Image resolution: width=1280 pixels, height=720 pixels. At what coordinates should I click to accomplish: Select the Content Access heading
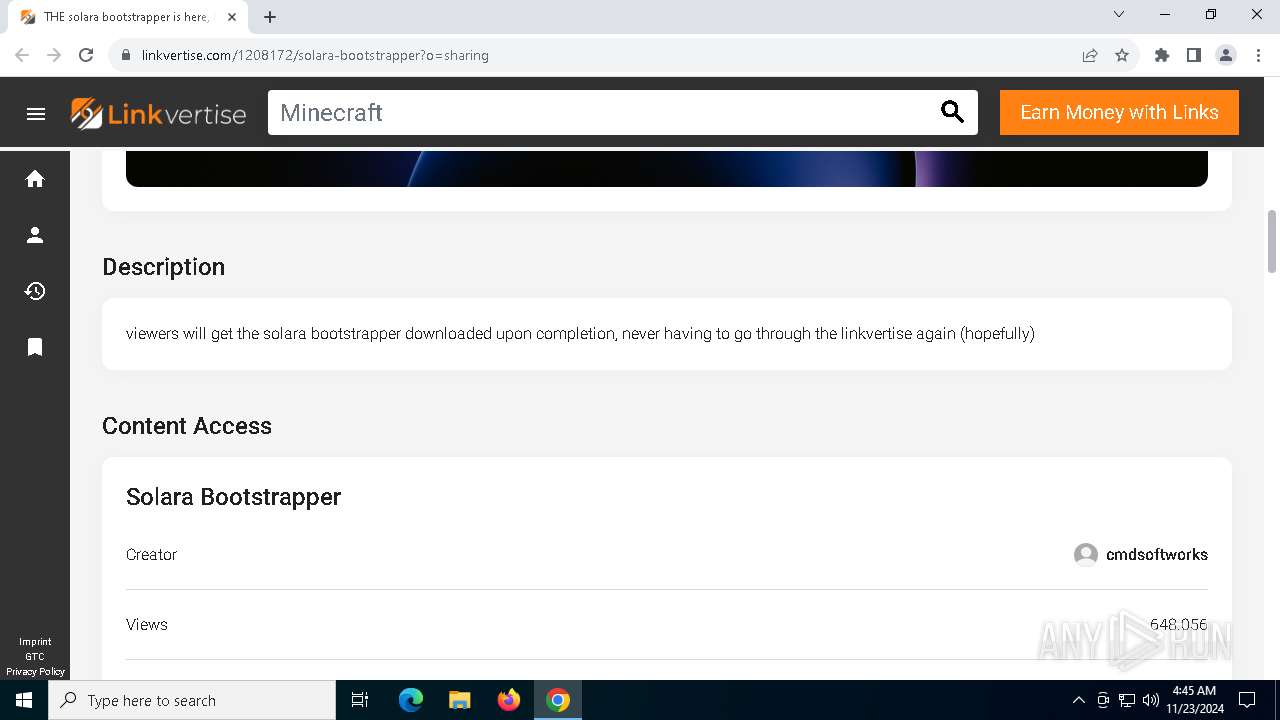point(187,426)
